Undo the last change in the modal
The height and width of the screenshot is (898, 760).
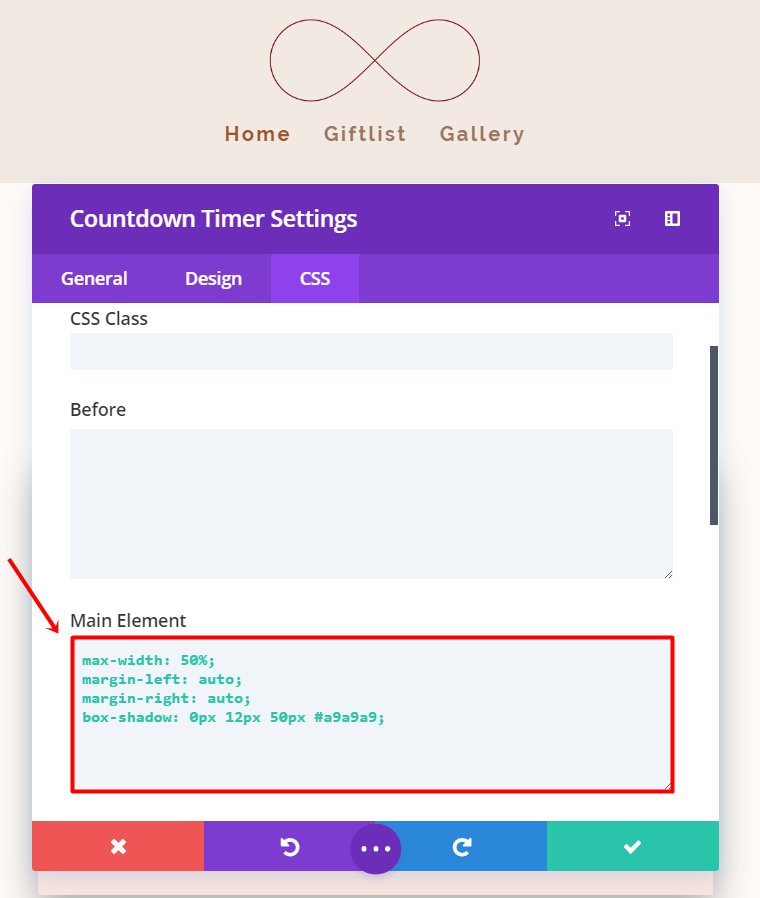click(289, 847)
